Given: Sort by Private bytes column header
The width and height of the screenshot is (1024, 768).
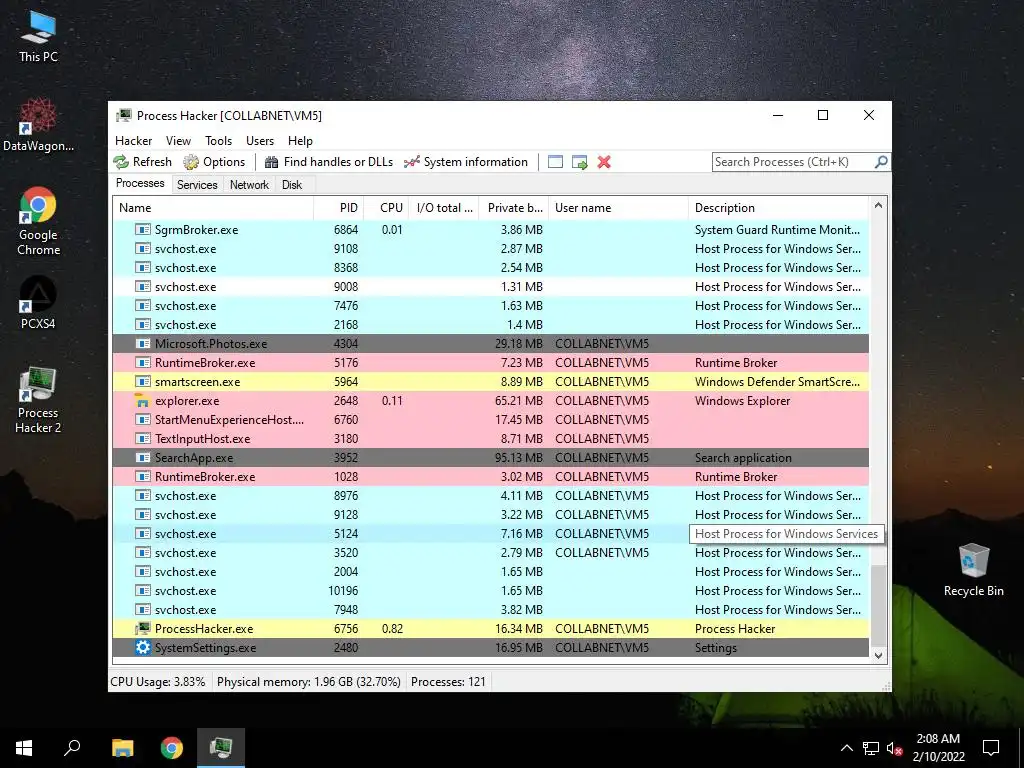Looking at the screenshot, I should [x=514, y=208].
